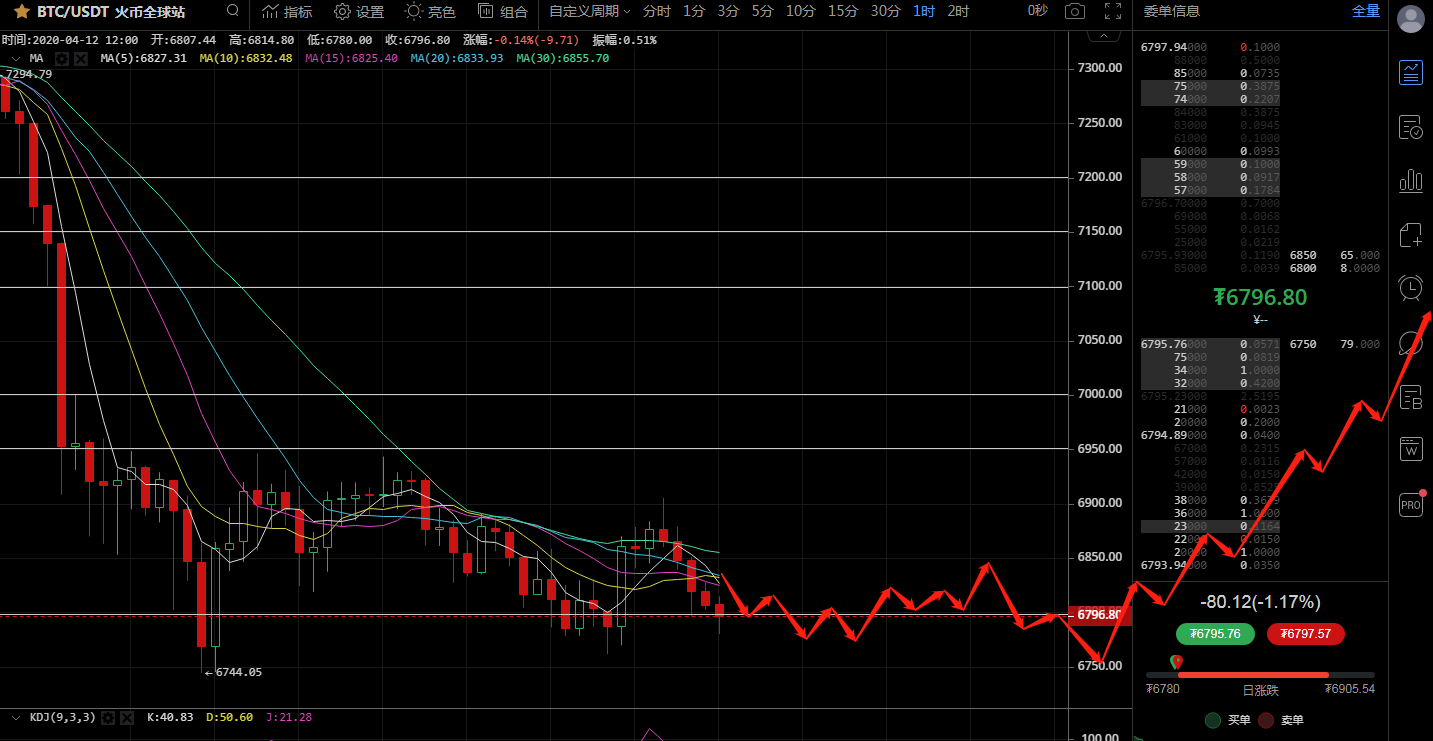Click the green bid price button 6795.76

coord(1215,634)
